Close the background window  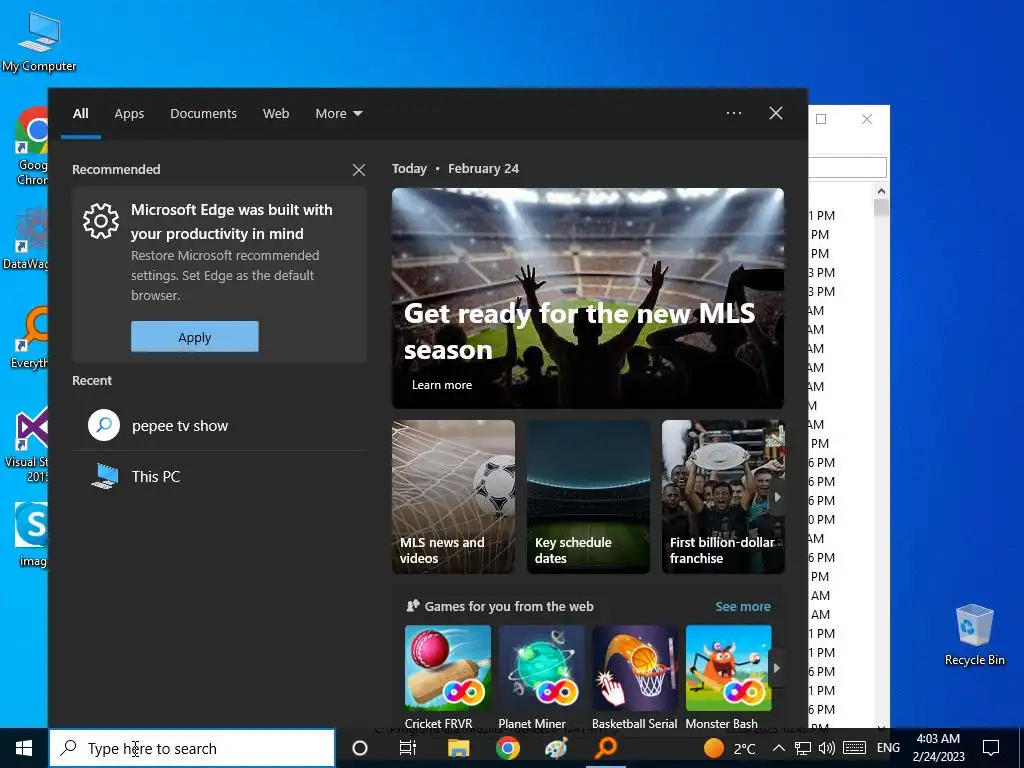(867, 119)
